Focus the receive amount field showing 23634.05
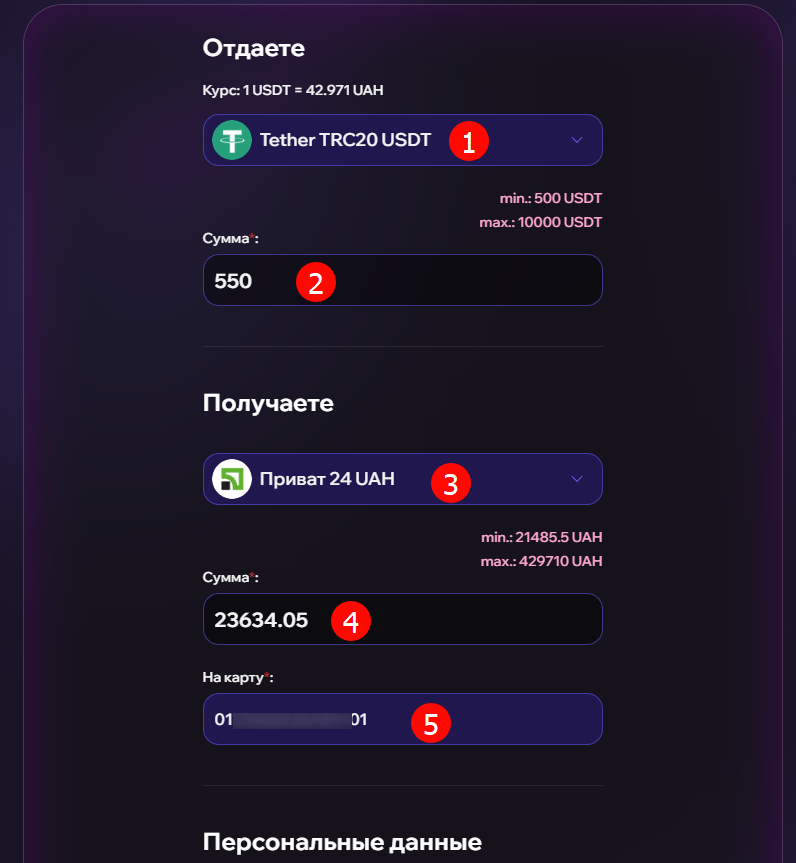Screen dimensions: 796x863 coord(403,619)
